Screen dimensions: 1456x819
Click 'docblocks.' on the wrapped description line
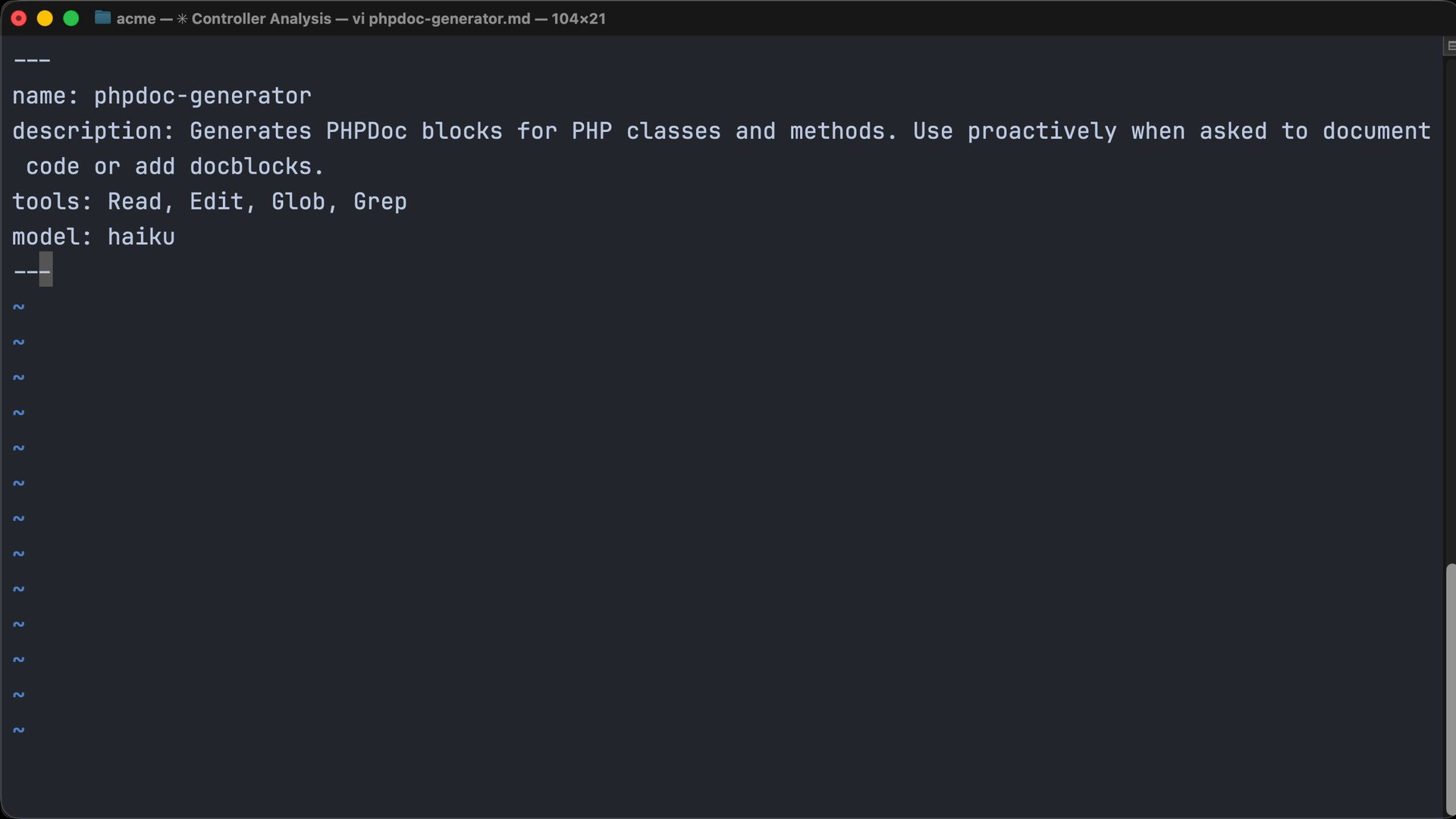[256, 167]
